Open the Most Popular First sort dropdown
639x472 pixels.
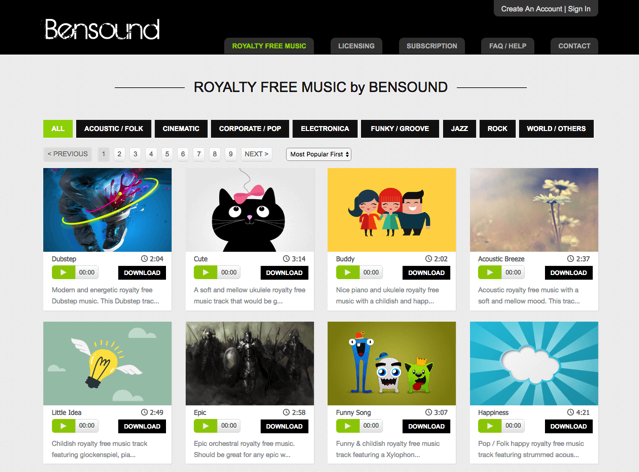tap(319, 154)
